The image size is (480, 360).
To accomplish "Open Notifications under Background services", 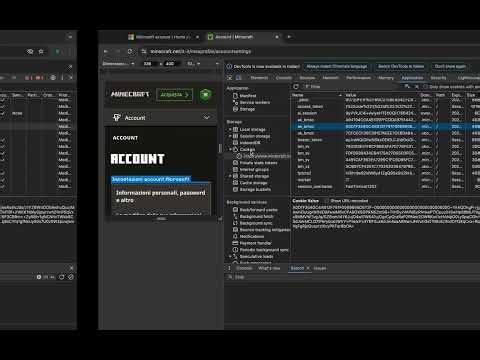I will coord(252,236).
